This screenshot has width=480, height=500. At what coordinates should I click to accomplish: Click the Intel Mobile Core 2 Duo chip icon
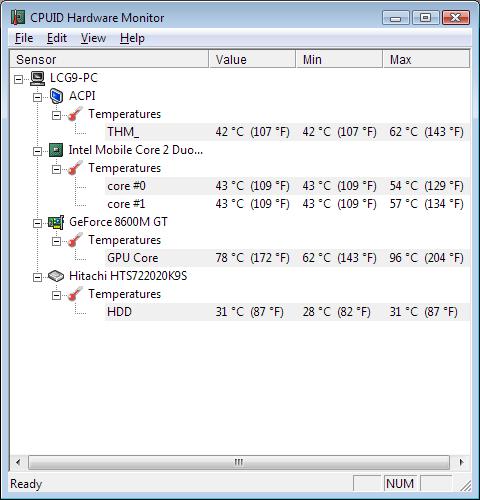point(56,150)
